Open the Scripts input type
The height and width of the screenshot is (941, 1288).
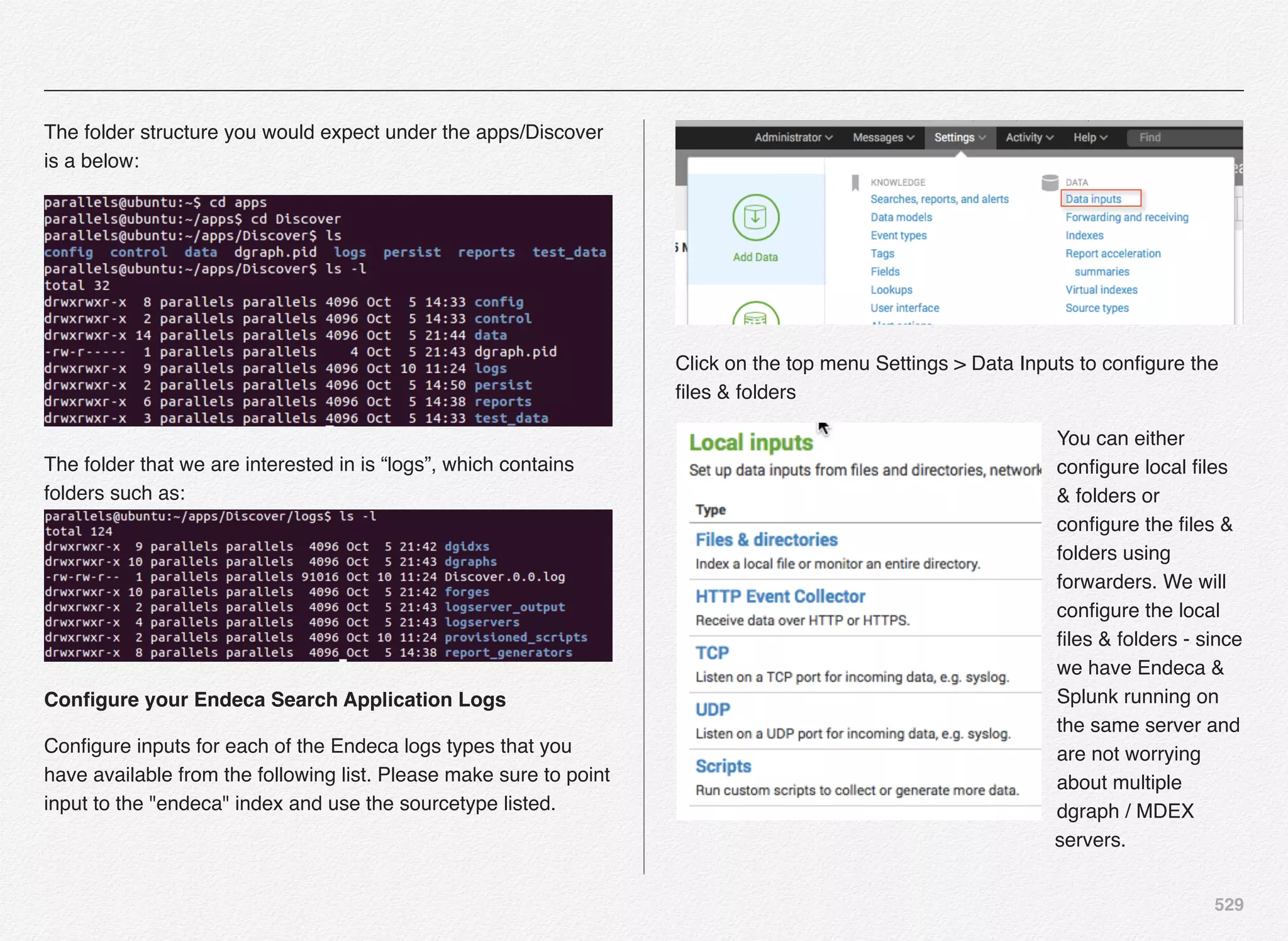click(723, 766)
